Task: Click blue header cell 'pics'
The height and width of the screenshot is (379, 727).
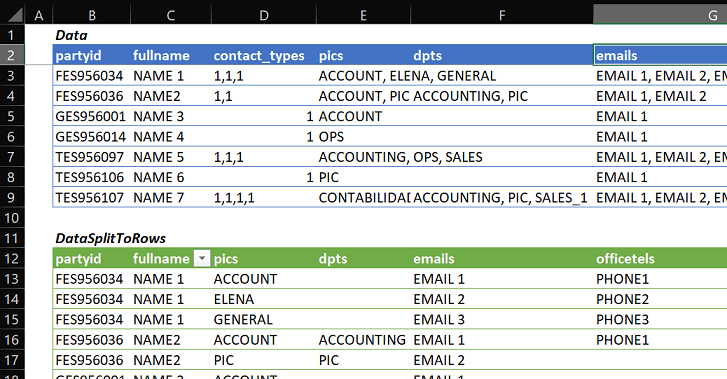Action: pyautogui.click(x=364, y=56)
